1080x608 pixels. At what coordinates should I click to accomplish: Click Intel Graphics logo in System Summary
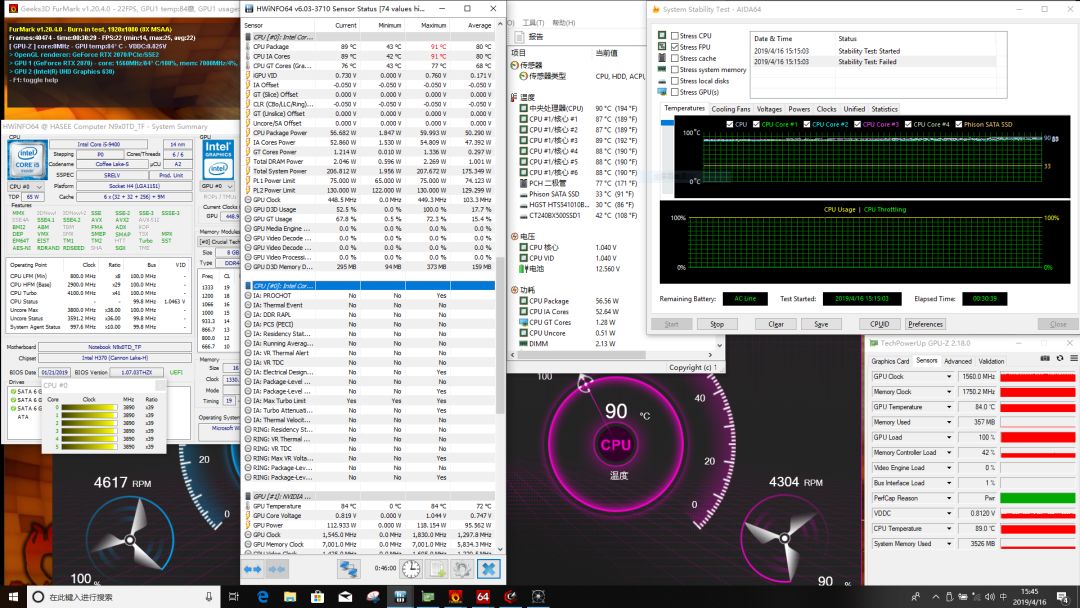(218, 160)
